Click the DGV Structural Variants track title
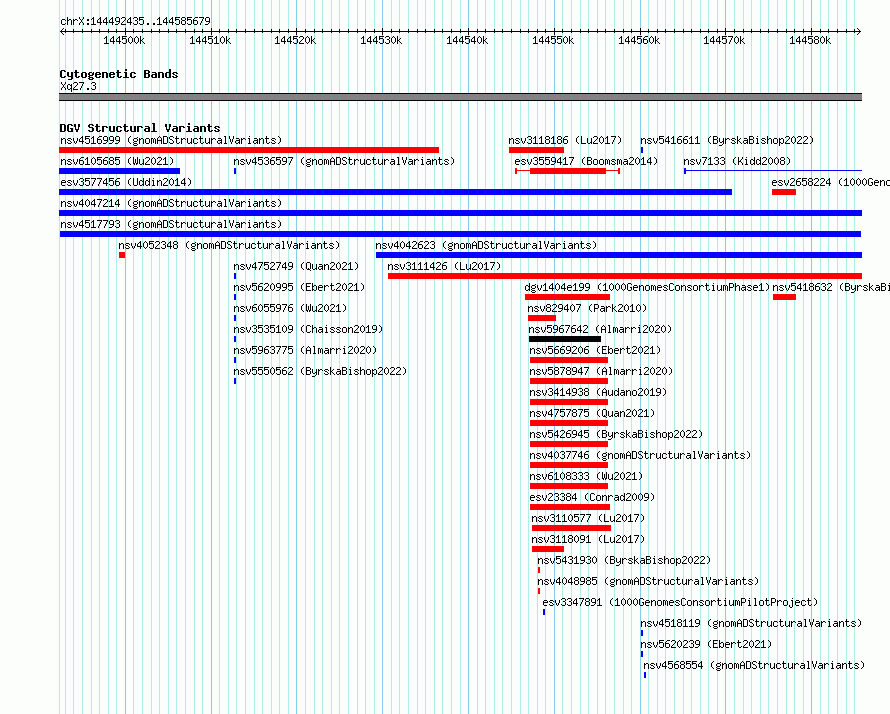This screenshot has width=890, height=714. 140,128
